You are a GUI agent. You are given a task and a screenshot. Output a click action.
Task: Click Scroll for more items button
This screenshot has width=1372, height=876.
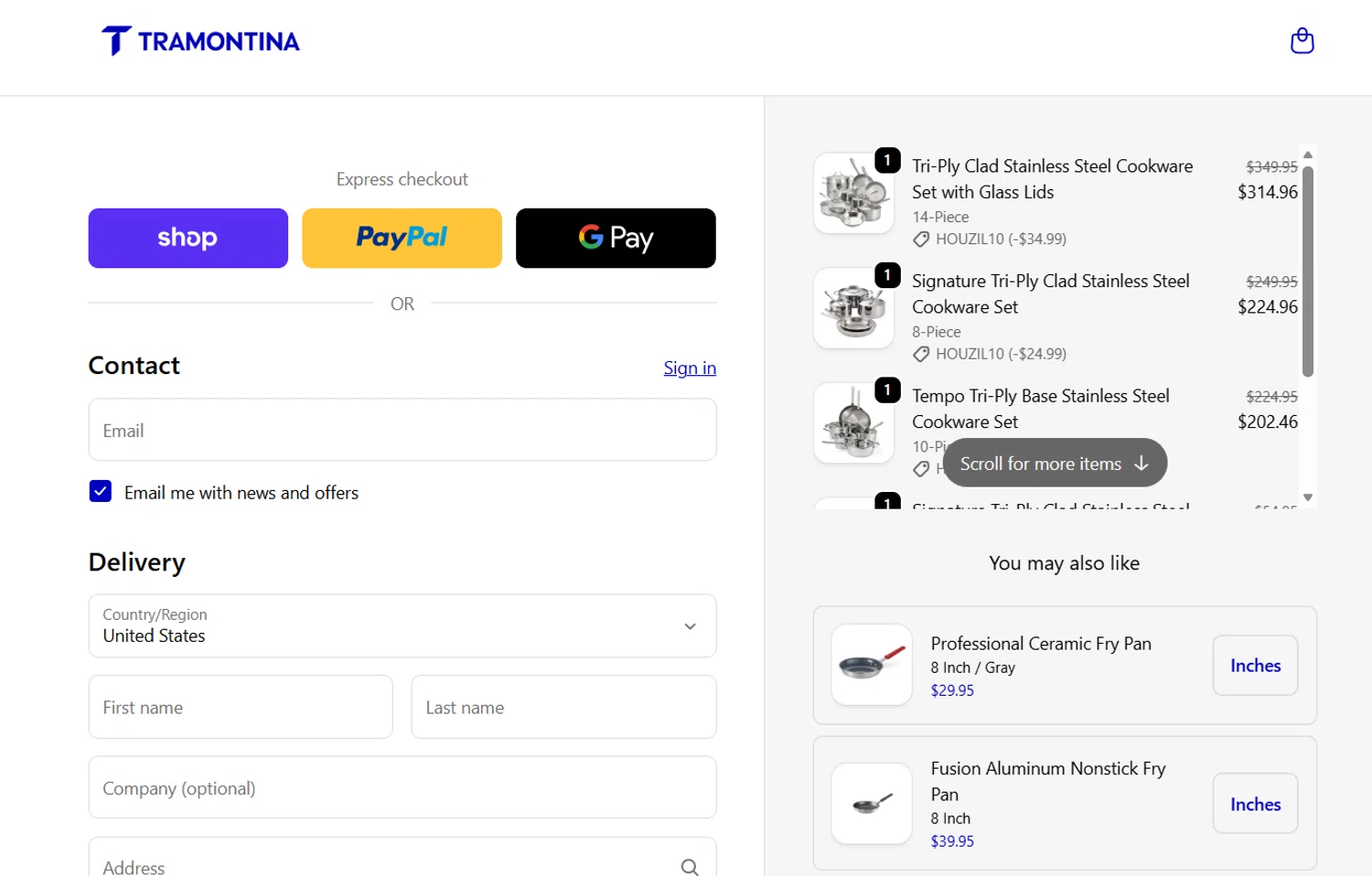1055,463
